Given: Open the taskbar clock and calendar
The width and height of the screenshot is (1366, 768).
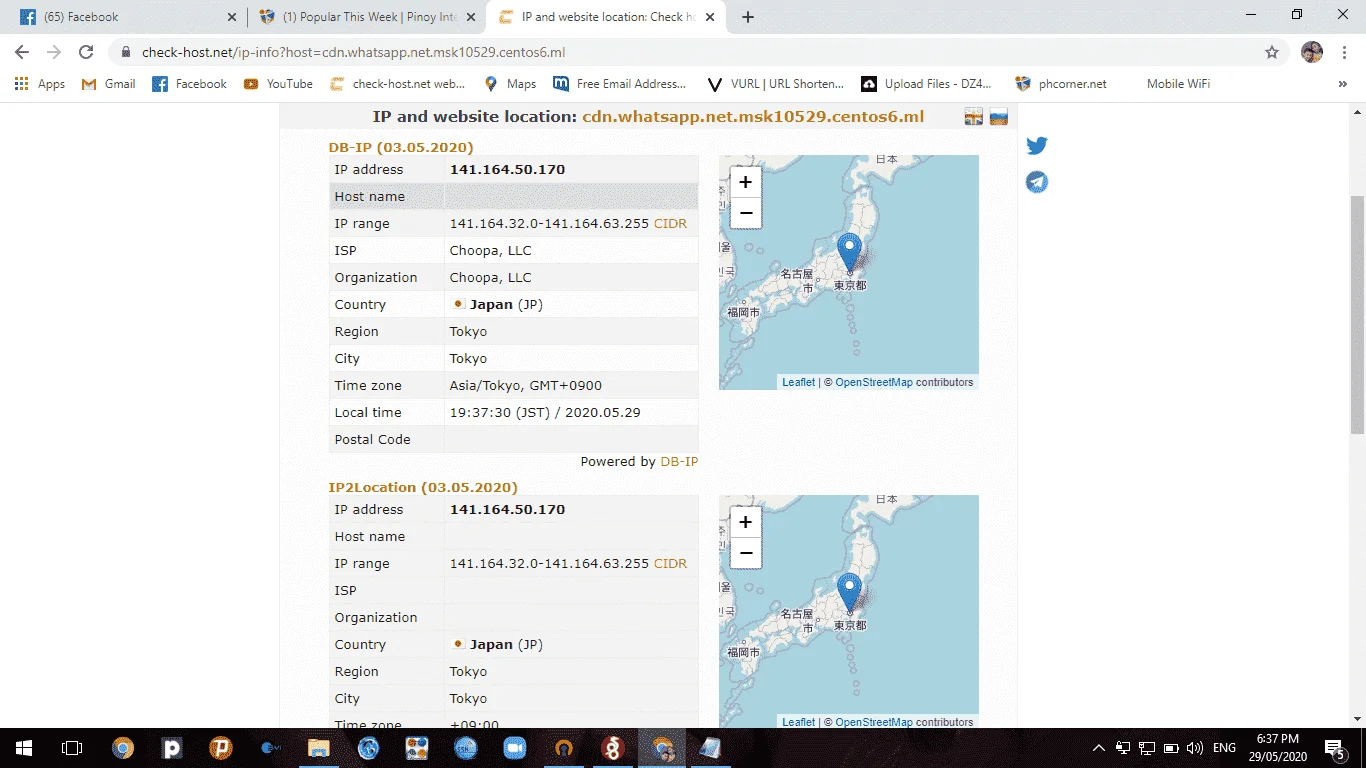Looking at the screenshot, I should [1279, 748].
